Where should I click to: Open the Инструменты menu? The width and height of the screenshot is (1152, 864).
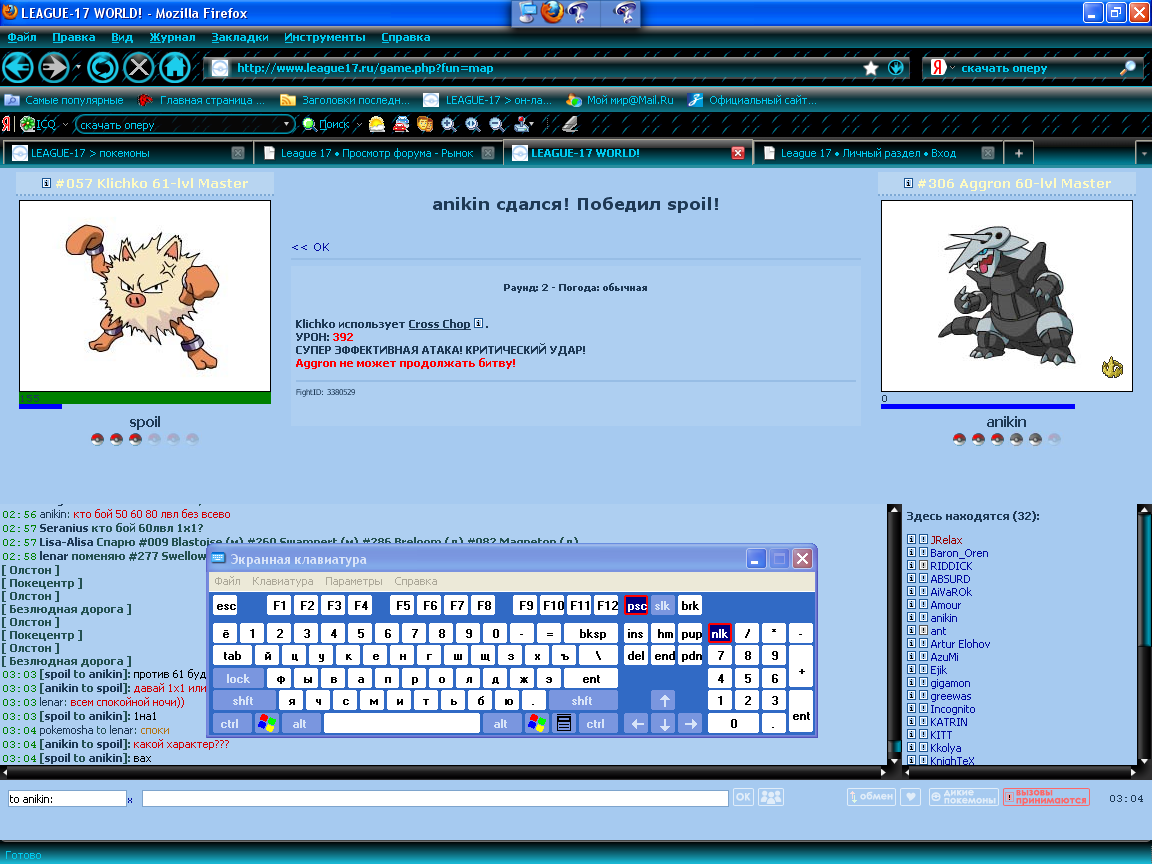click(325, 37)
